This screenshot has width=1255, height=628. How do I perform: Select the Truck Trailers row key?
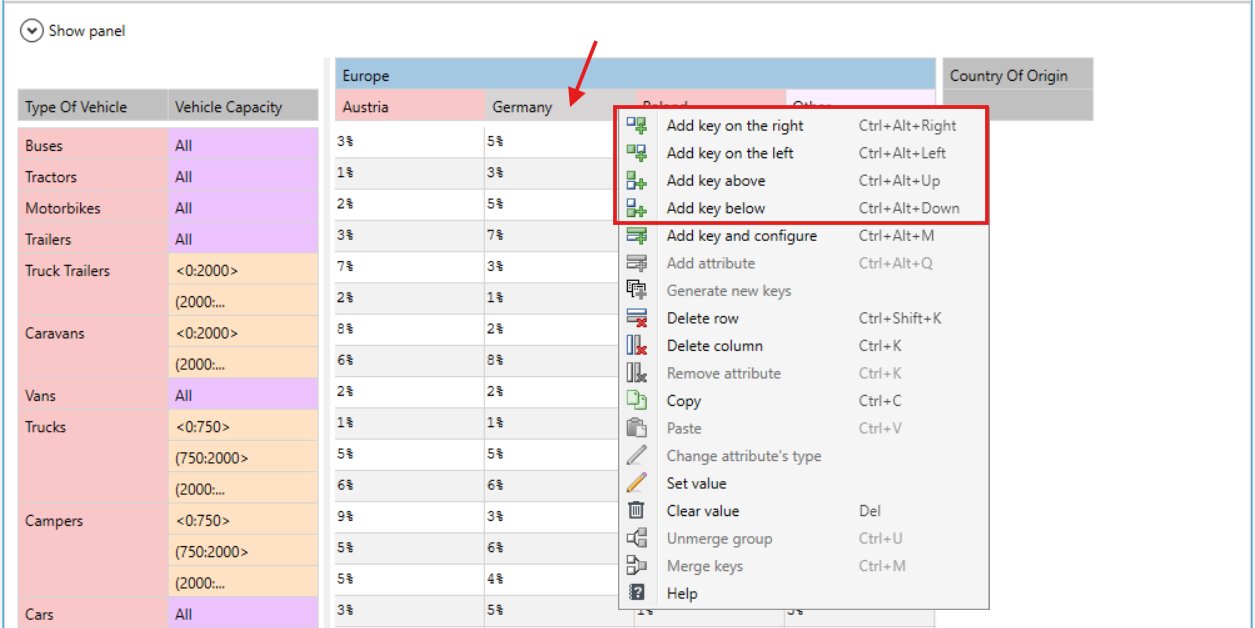(x=93, y=286)
